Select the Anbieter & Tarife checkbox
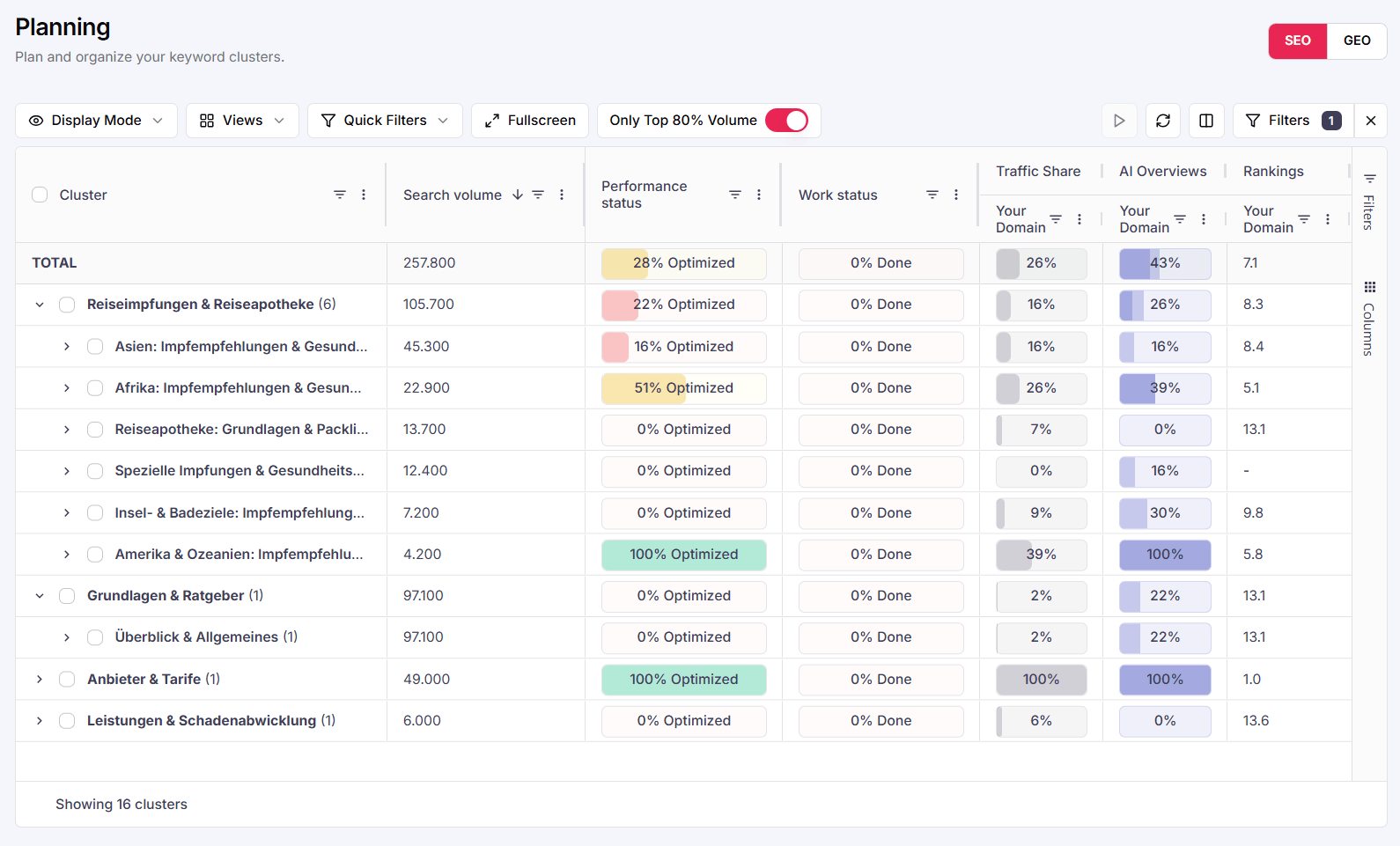Screen dimensions: 1400x846 pos(67,680)
